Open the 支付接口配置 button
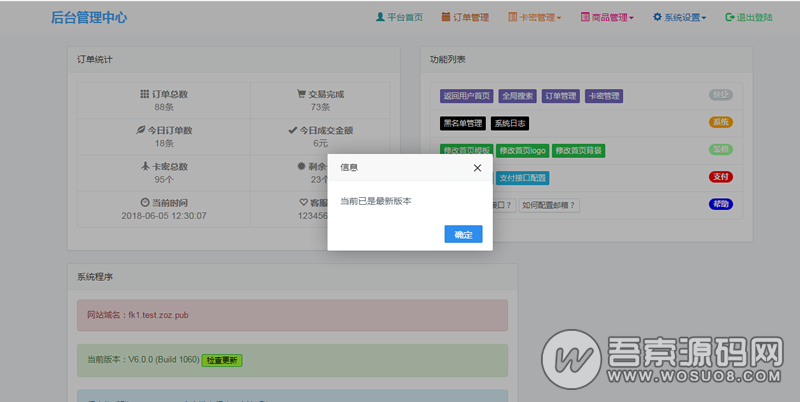Screen dimensions: 800x402 click(x=522, y=178)
